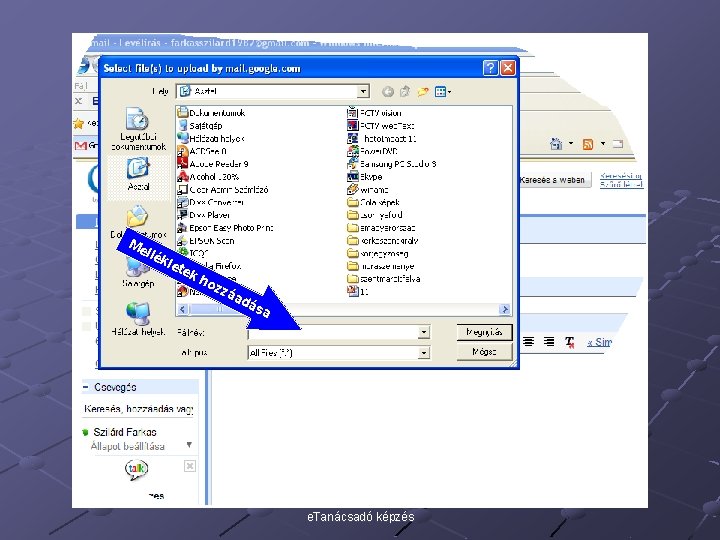Click the horizontal scrollbar thumb in file list
Screen dimensions: 720x540
pyautogui.click(x=219, y=309)
